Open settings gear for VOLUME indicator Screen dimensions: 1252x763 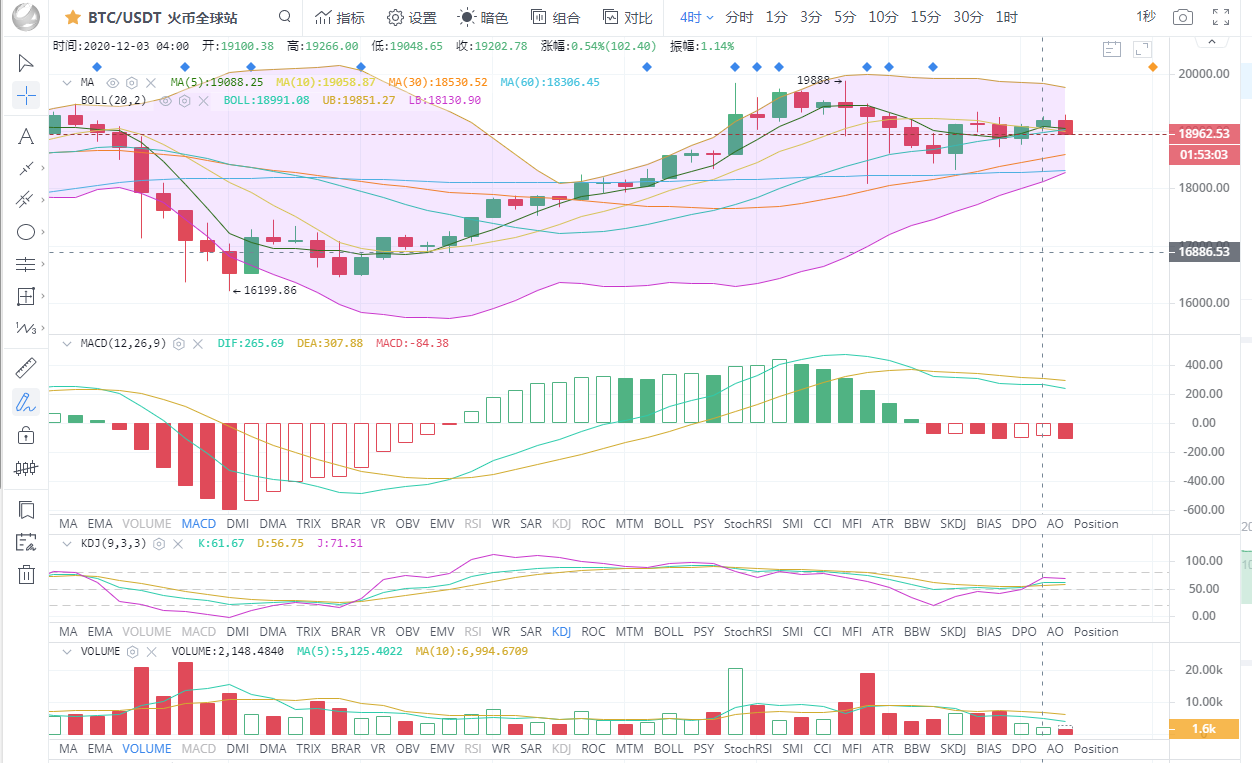click(x=133, y=651)
